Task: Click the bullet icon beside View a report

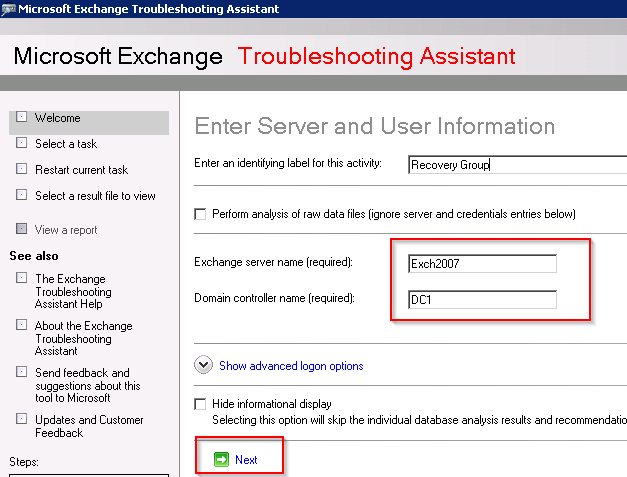Action: [21, 229]
